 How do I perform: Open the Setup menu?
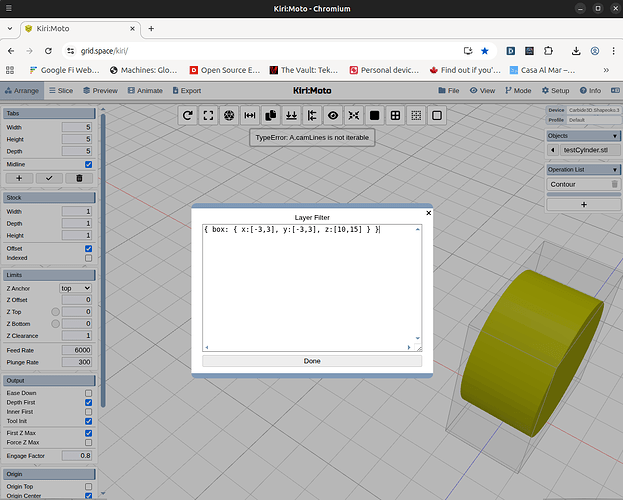pyautogui.click(x=554, y=90)
